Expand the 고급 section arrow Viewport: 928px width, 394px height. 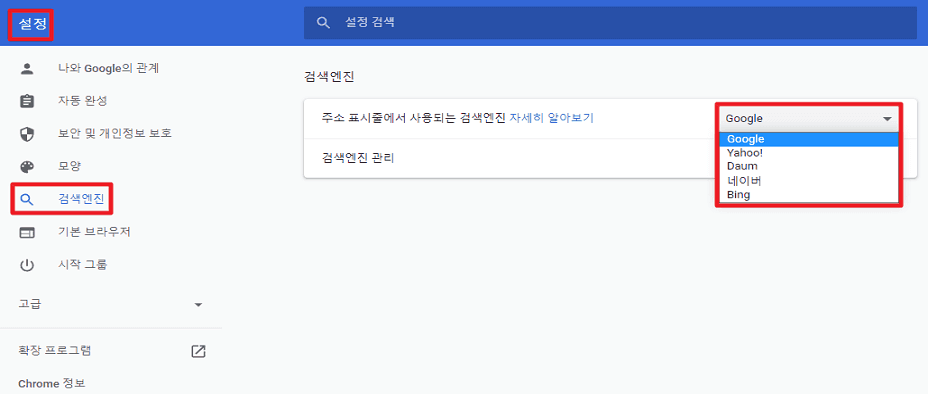(x=198, y=305)
